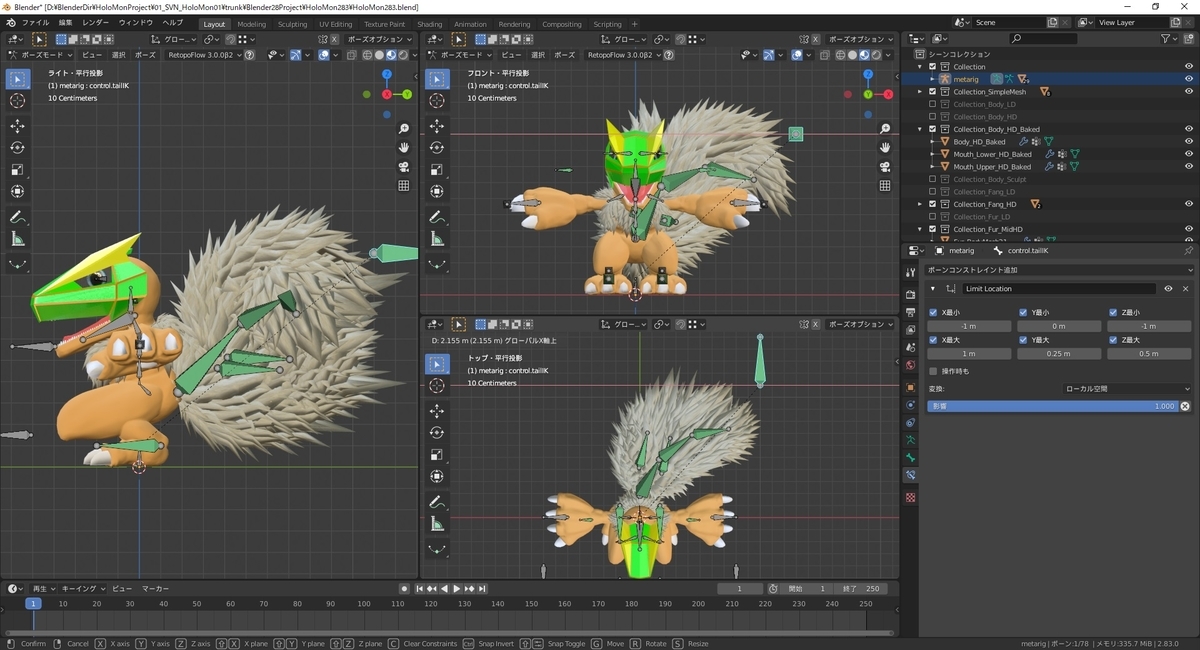Open the Armature data properties tab

[x=910, y=440]
